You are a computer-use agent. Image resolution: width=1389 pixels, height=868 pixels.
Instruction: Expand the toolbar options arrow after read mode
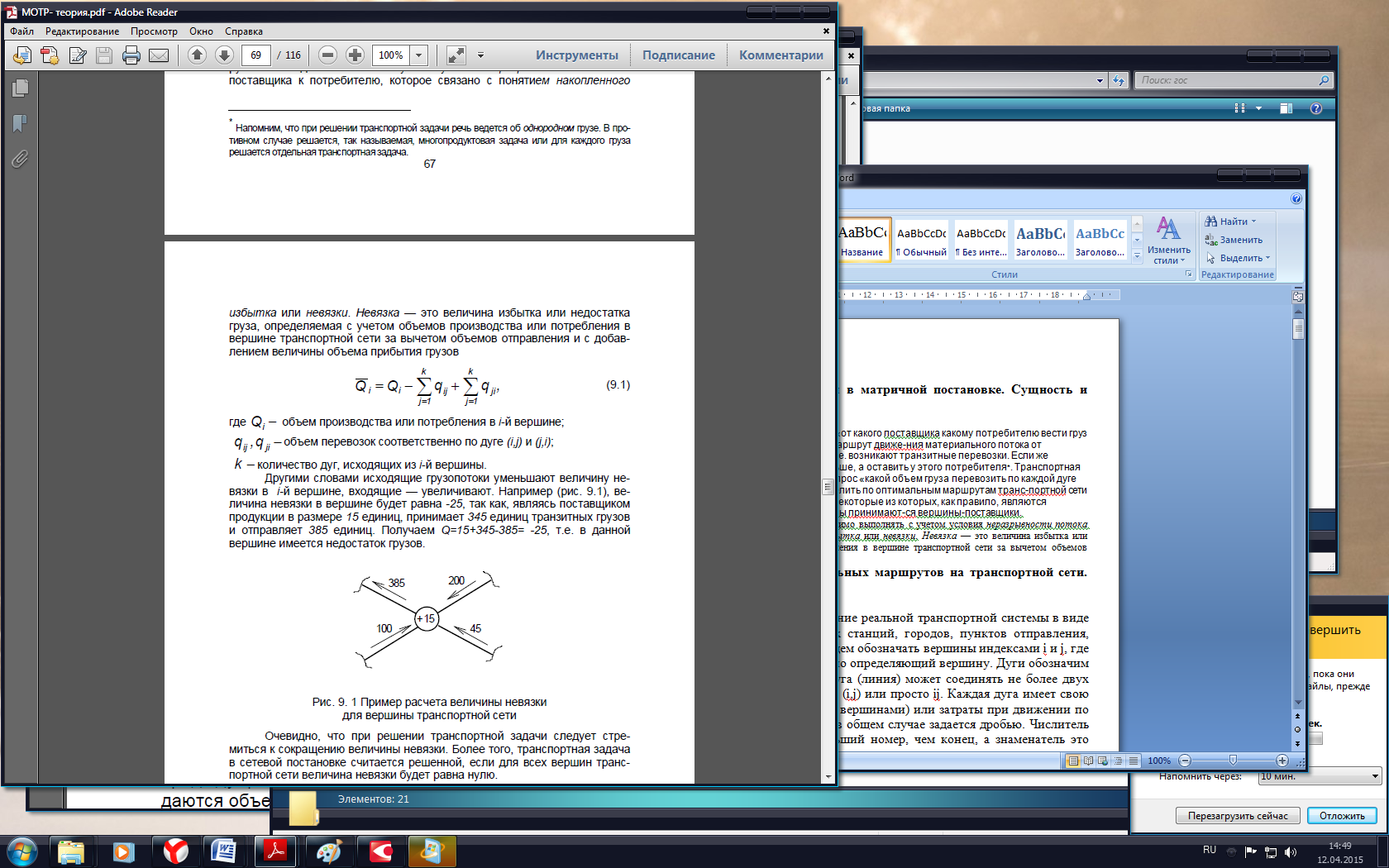(x=480, y=55)
